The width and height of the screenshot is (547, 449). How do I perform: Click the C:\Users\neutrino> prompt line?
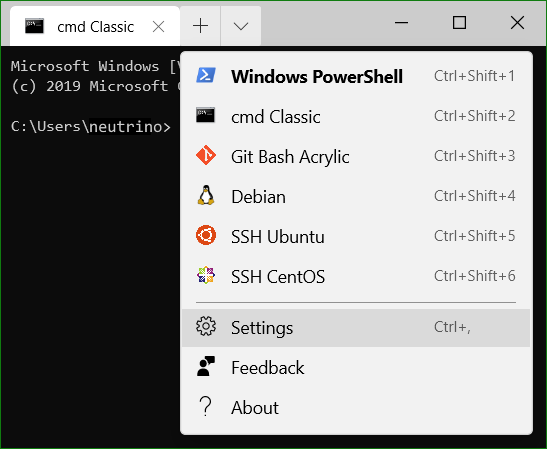(x=91, y=126)
